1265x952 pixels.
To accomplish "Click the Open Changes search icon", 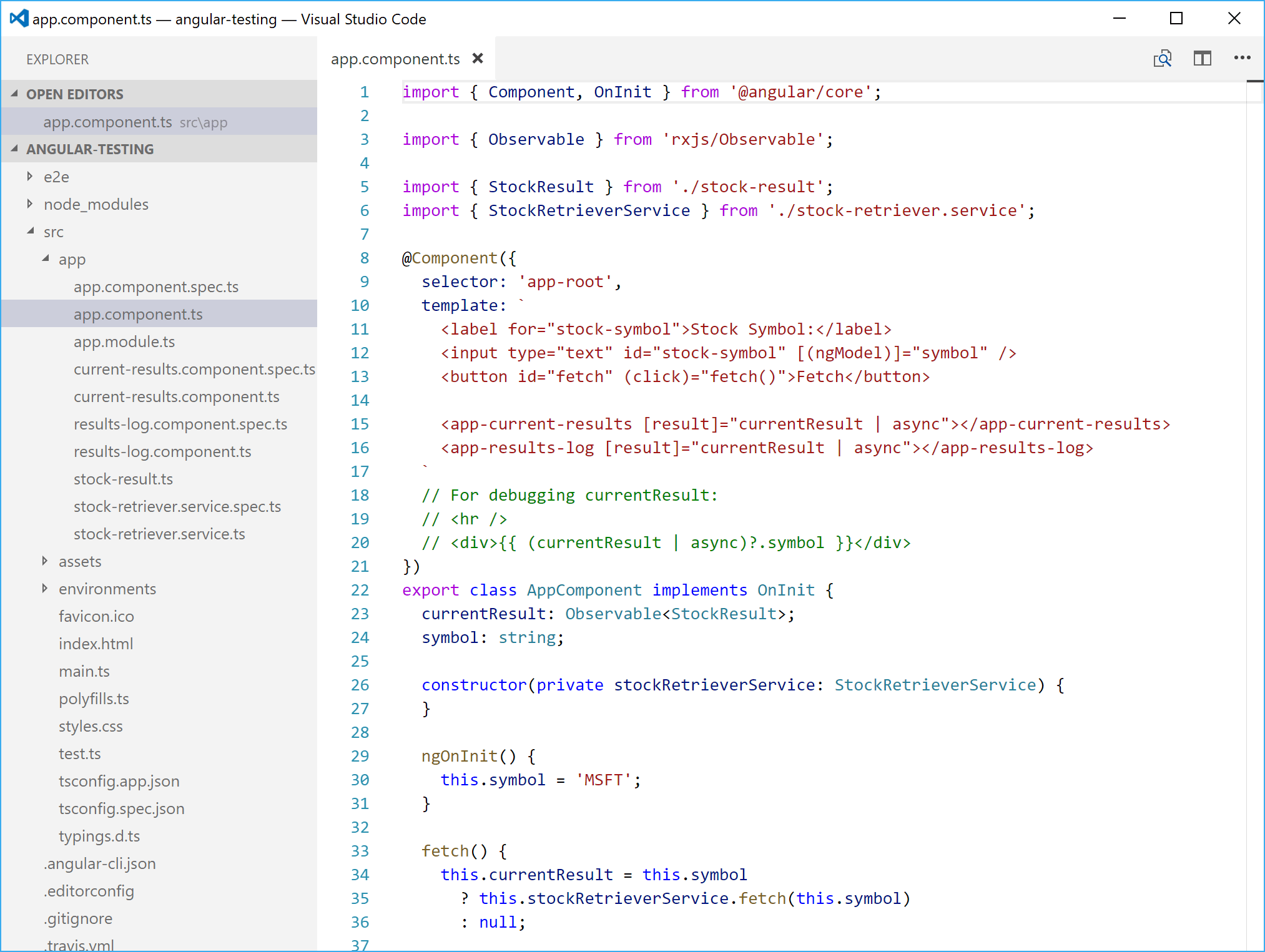I will [x=1162, y=59].
